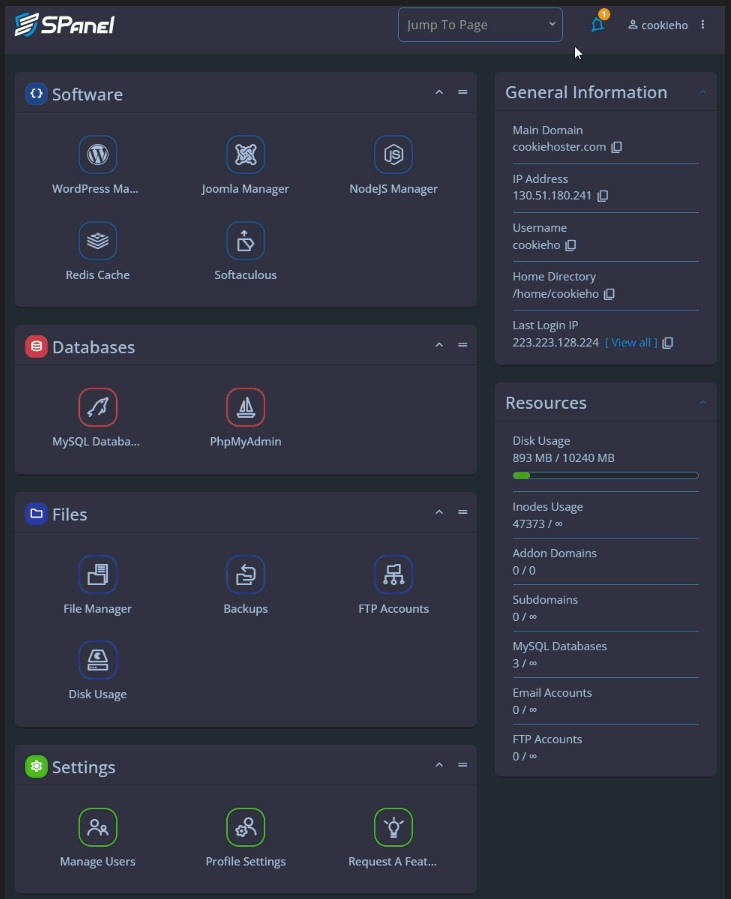Image resolution: width=731 pixels, height=899 pixels.
Task: Open the three-dot overflow menu
Action: (702, 24)
